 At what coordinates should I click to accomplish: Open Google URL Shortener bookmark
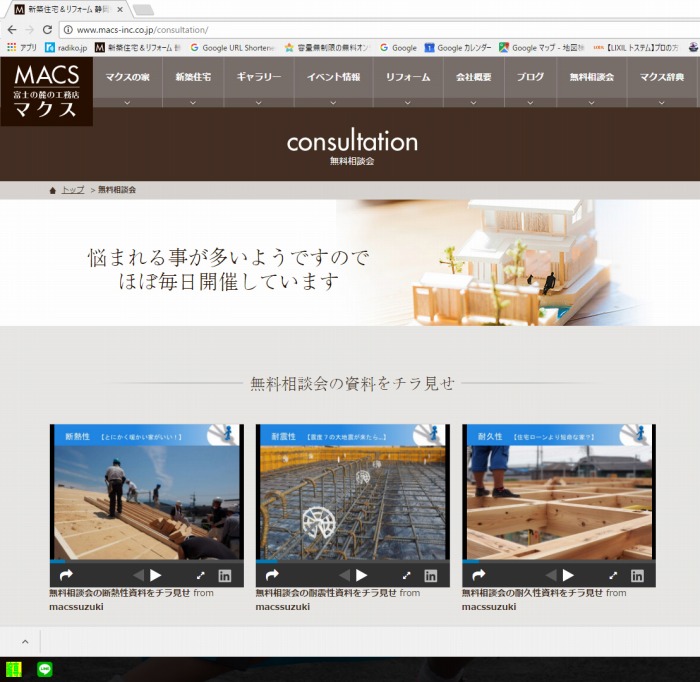[x=232, y=47]
